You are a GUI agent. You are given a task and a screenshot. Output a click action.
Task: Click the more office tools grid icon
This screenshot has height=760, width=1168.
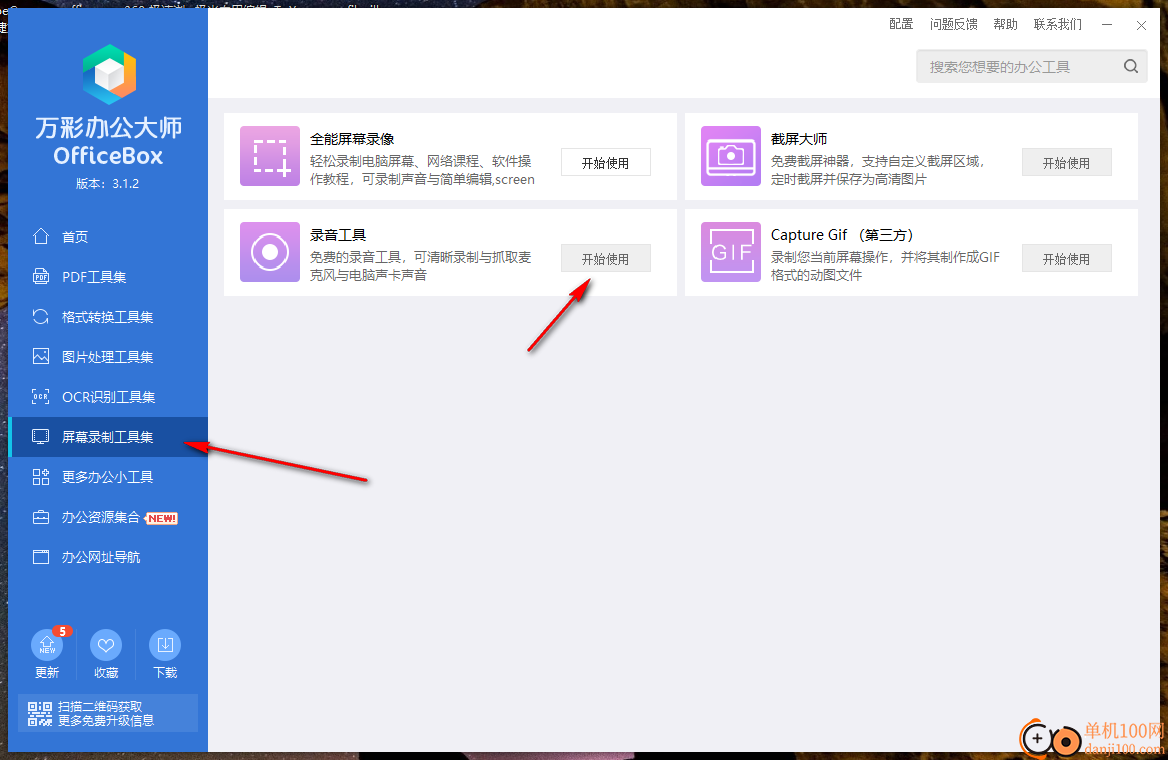click(x=41, y=477)
